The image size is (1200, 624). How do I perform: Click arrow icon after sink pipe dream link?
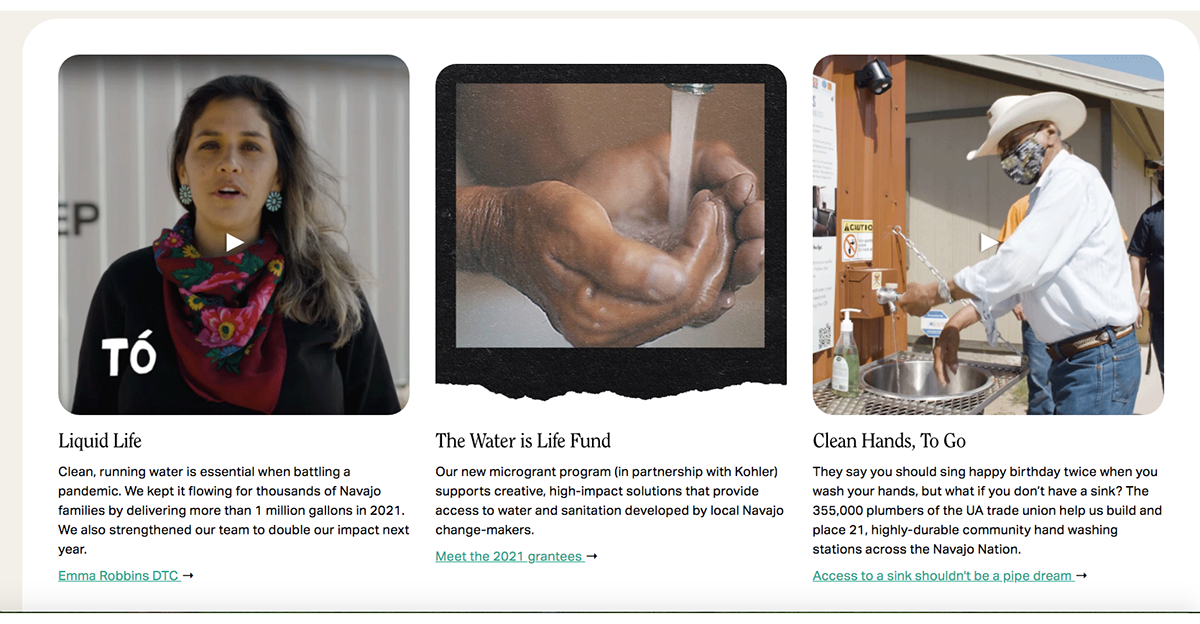pyautogui.click(x=1081, y=576)
